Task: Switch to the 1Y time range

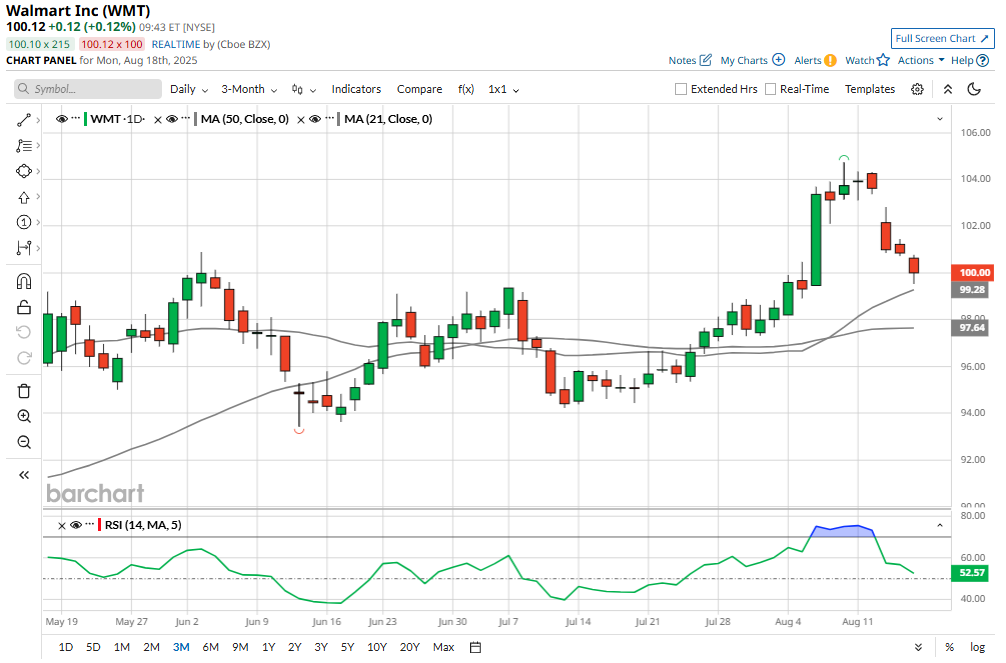Action: 269,647
